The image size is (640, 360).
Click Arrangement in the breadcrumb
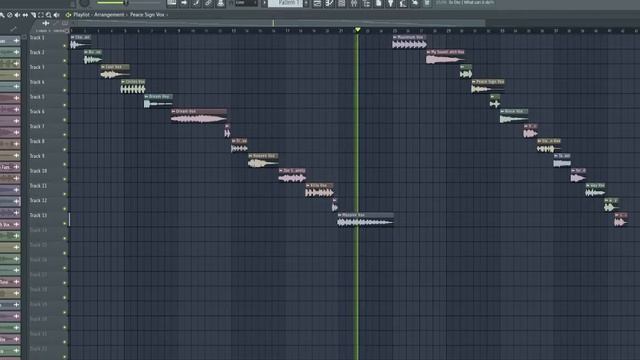(109, 15)
